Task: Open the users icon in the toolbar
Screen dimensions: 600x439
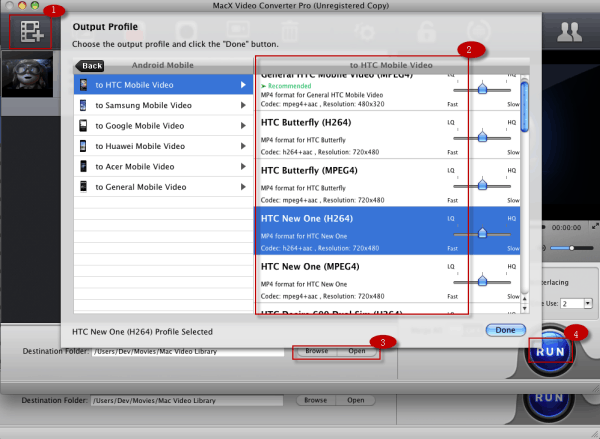Action: point(569,32)
